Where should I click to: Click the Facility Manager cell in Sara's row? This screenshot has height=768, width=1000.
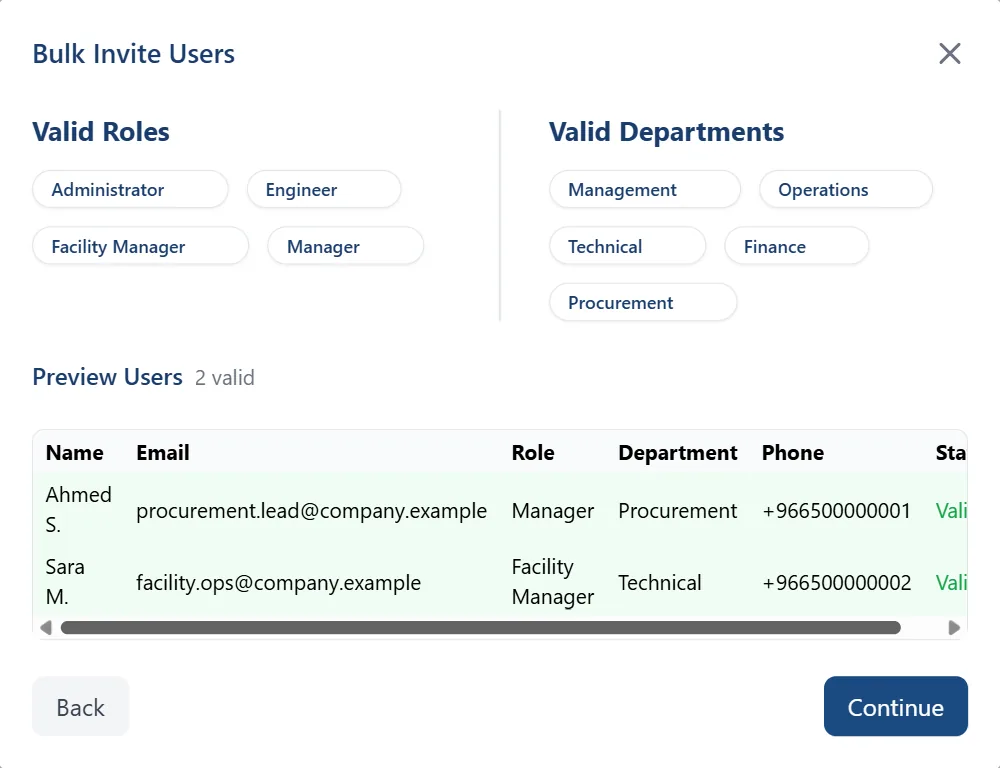click(x=553, y=582)
